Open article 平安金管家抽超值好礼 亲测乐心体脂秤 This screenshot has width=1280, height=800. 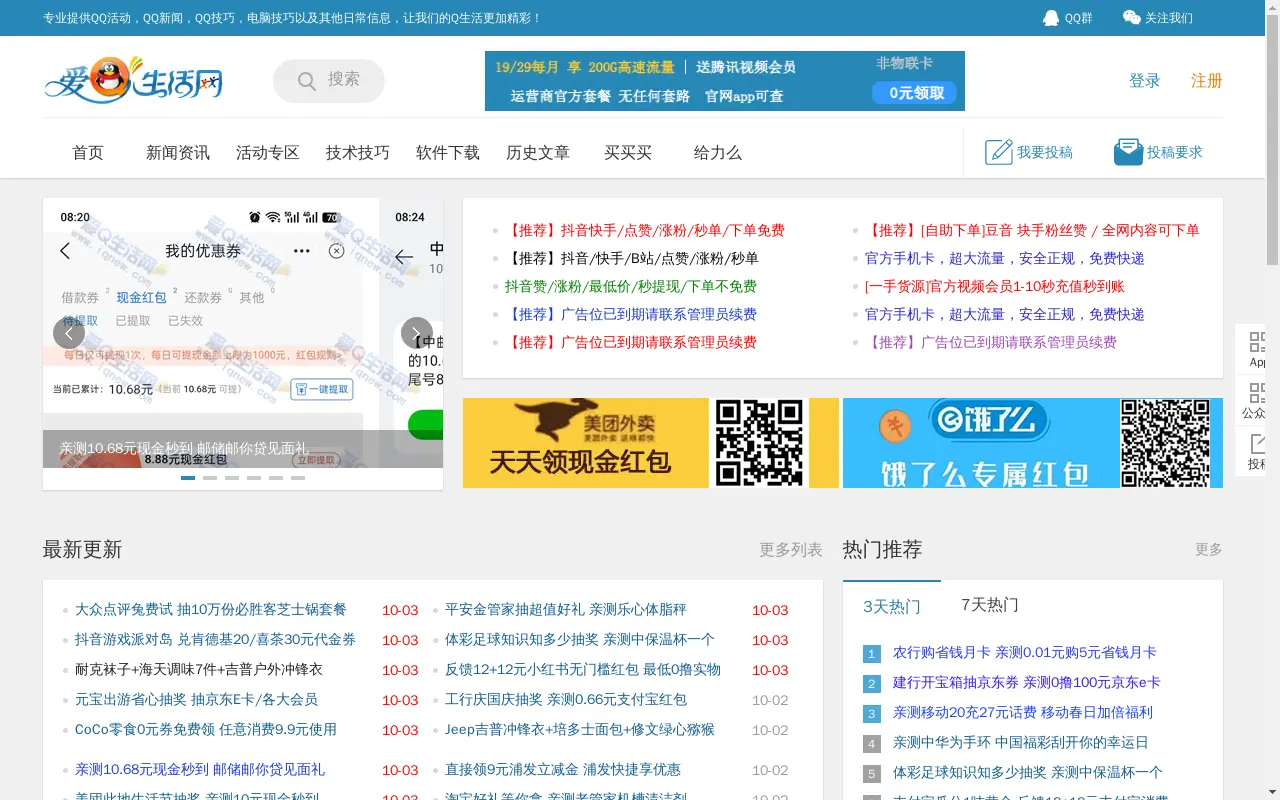(566, 609)
